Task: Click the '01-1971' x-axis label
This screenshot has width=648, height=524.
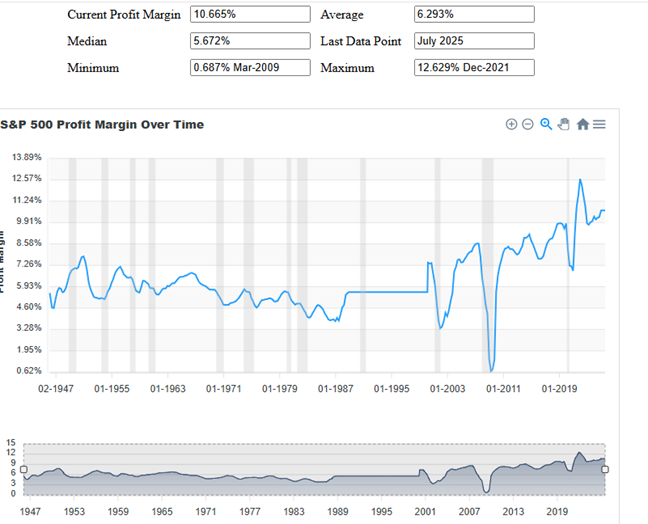Action: (224, 389)
